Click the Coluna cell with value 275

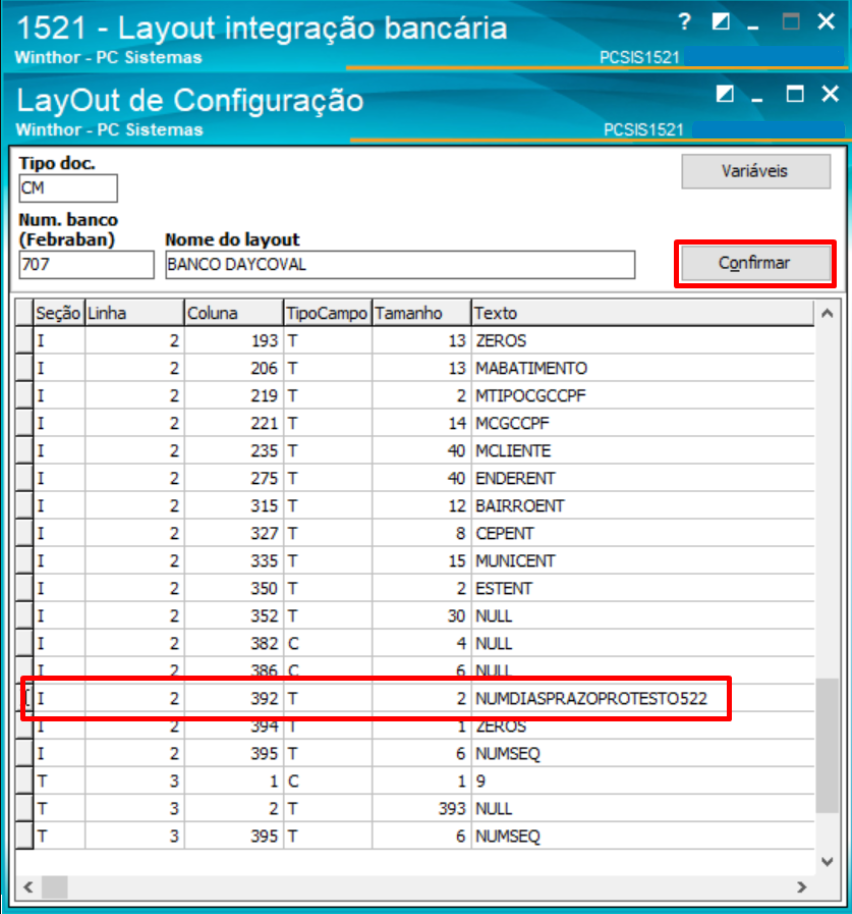point(234,479)
